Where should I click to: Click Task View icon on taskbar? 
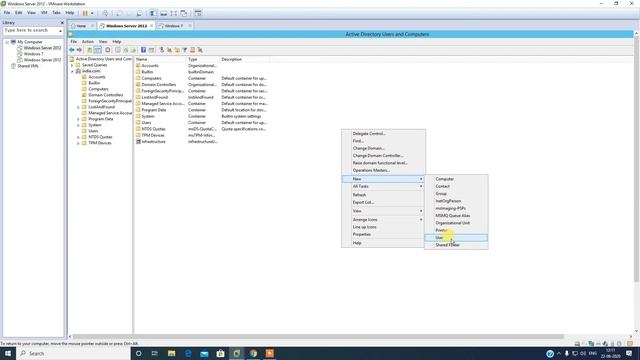155,353
